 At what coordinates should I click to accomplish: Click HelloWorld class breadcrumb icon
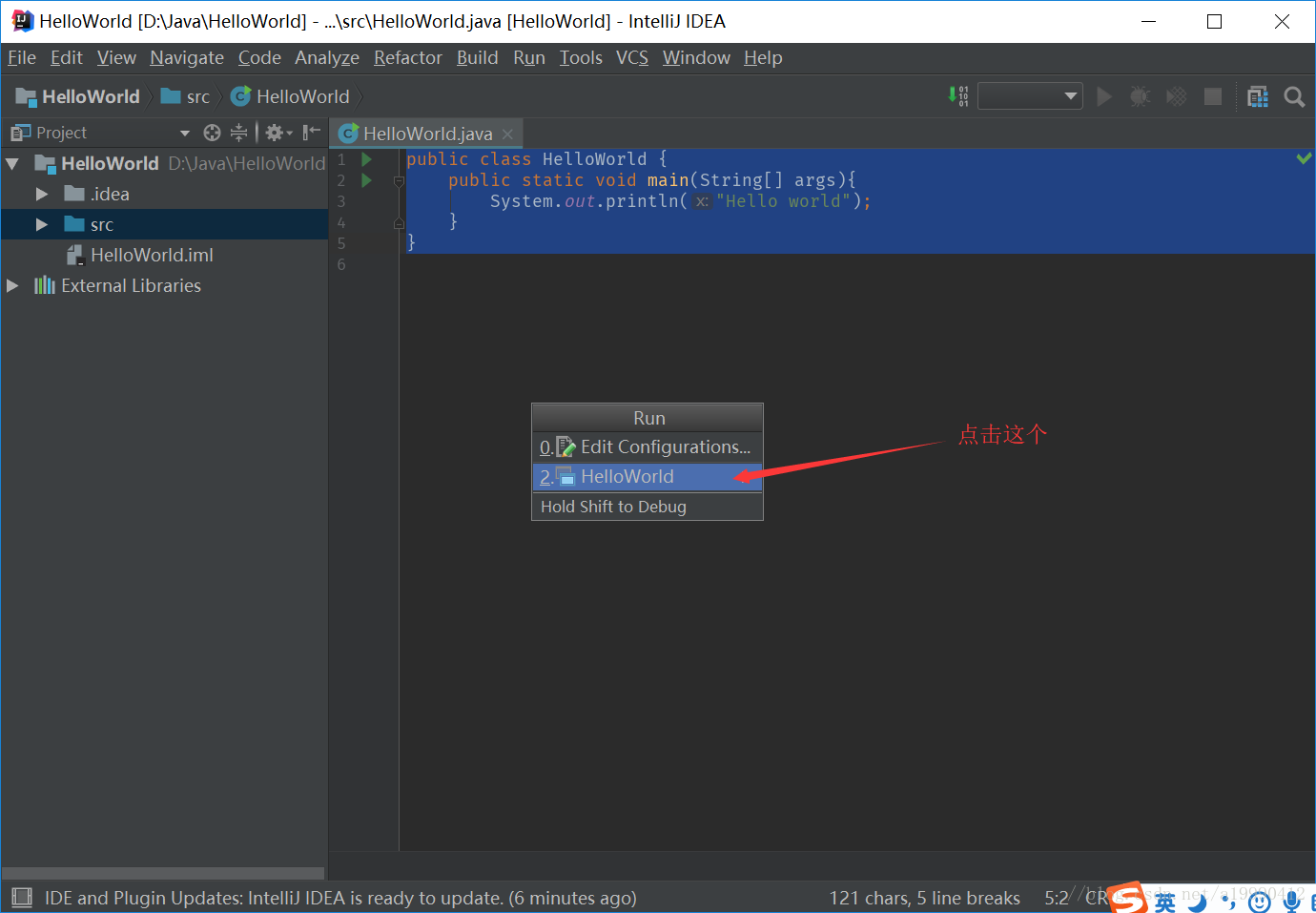[x=240, y=96]
